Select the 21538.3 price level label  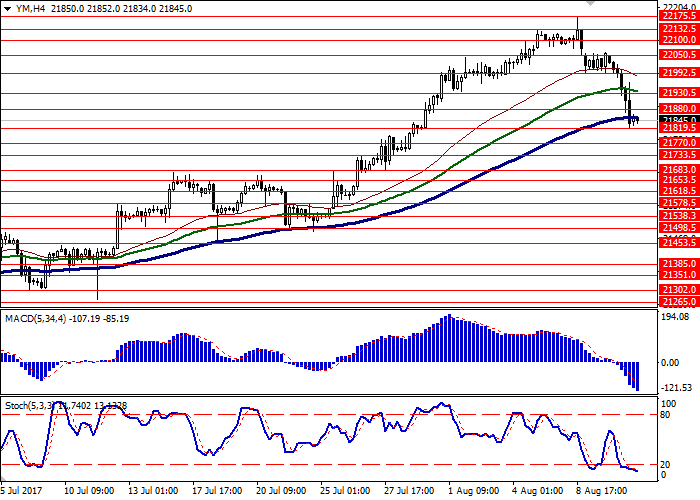click(679, 216)
